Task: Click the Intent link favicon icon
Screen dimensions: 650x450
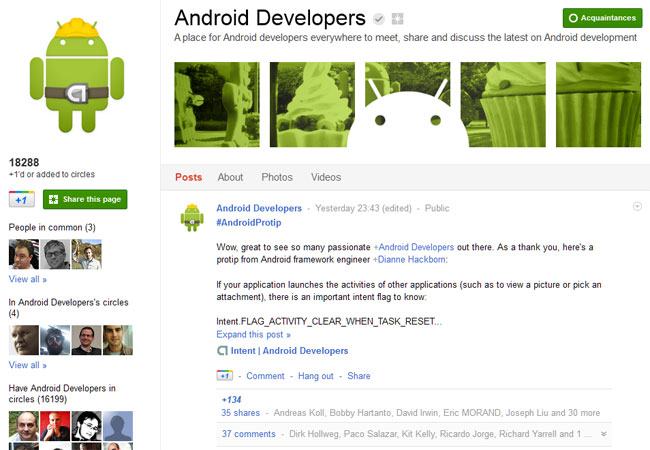Action: click(x=223, y=351)
